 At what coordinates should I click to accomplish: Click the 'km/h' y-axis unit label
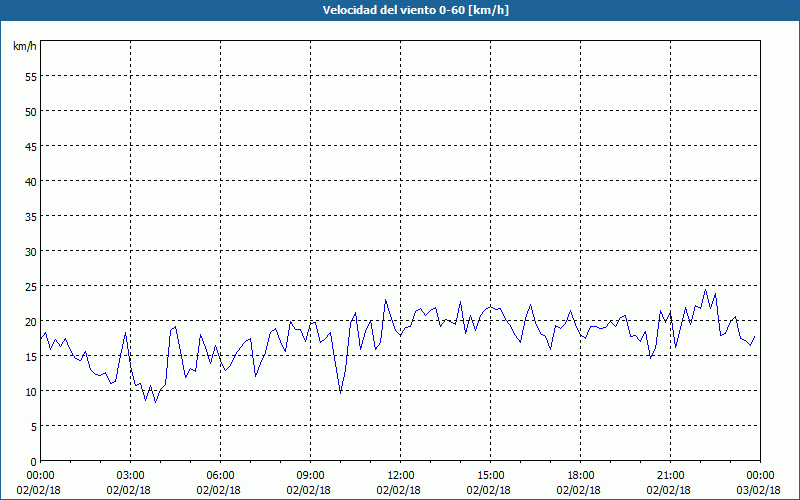(25, 46)
